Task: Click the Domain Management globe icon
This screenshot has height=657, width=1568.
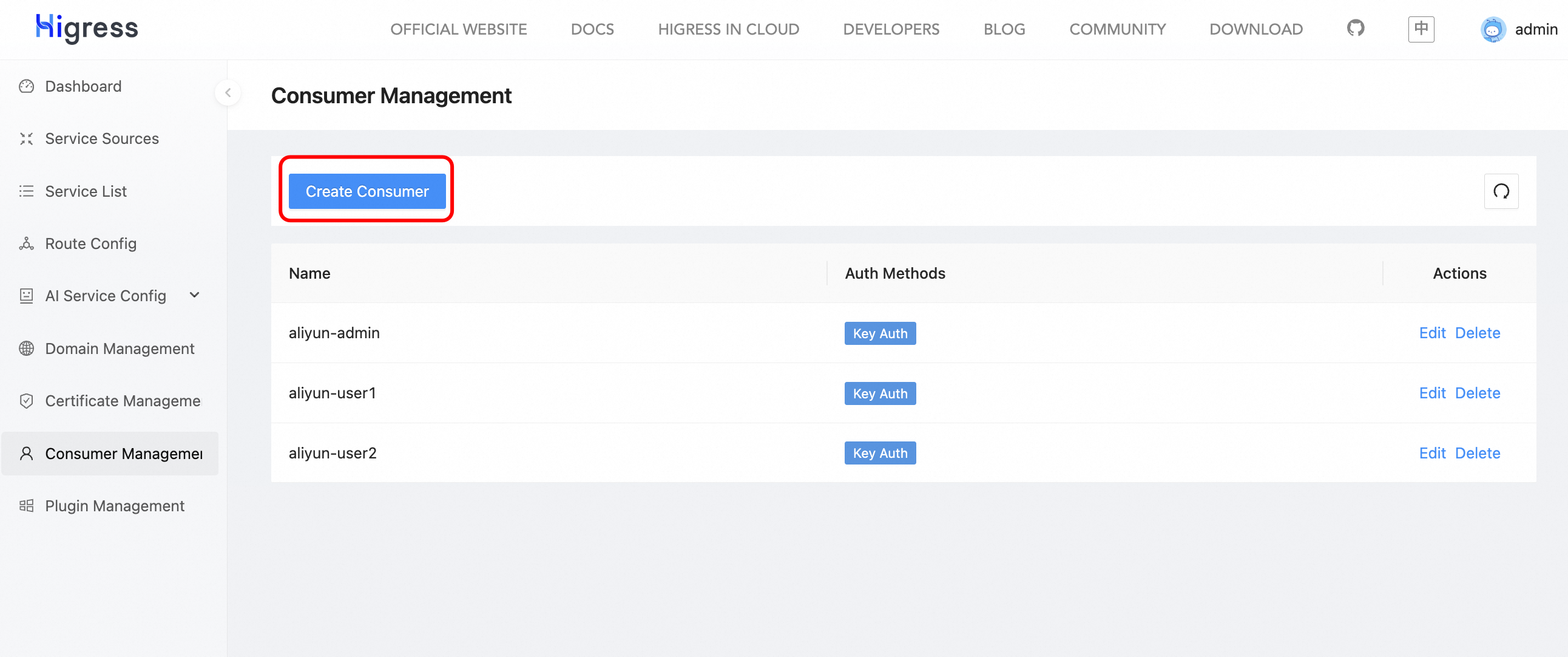Action: point(26,349)
